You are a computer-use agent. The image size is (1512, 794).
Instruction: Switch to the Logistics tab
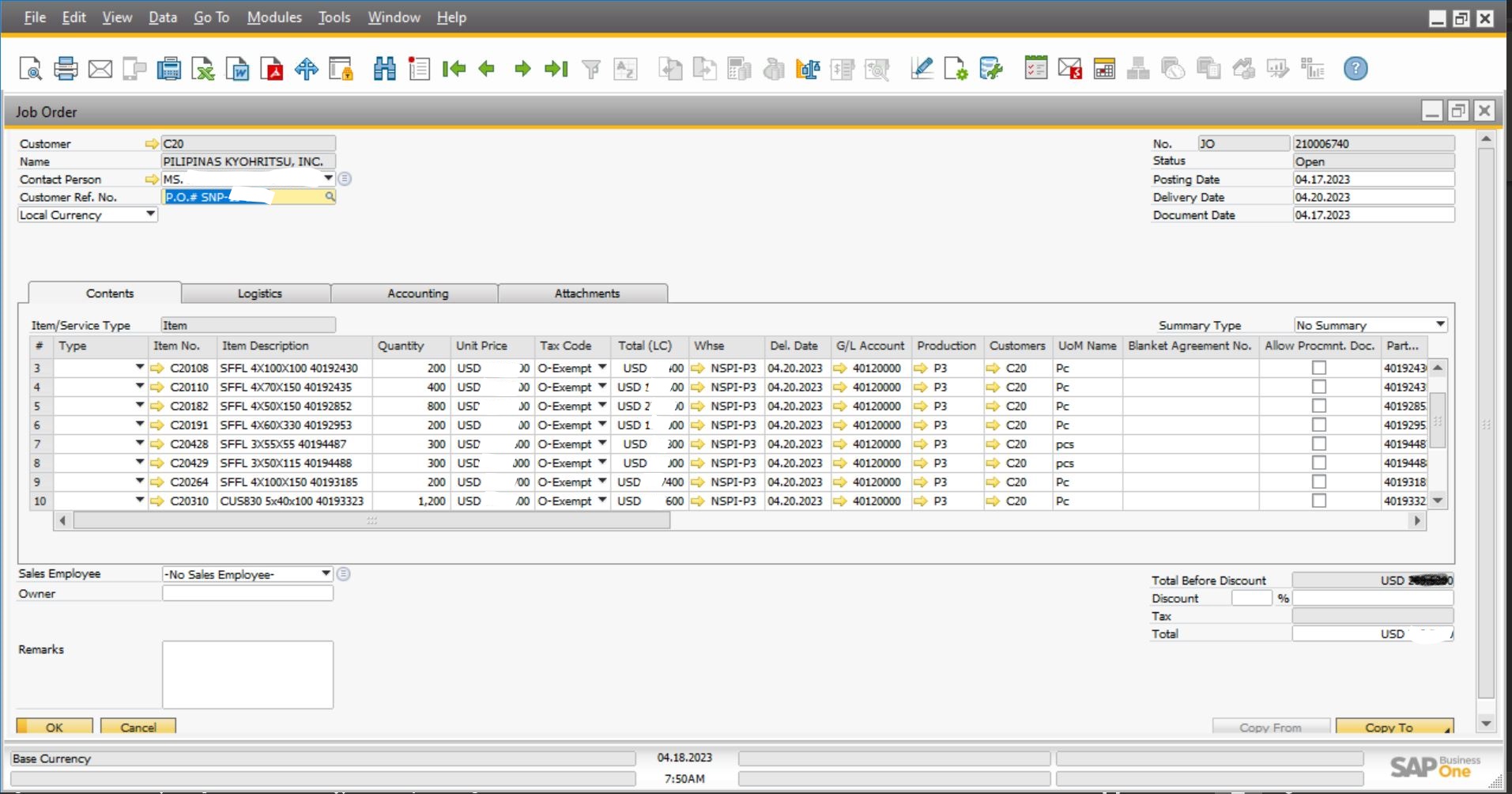pyautogui.click(x=259, y=293)
